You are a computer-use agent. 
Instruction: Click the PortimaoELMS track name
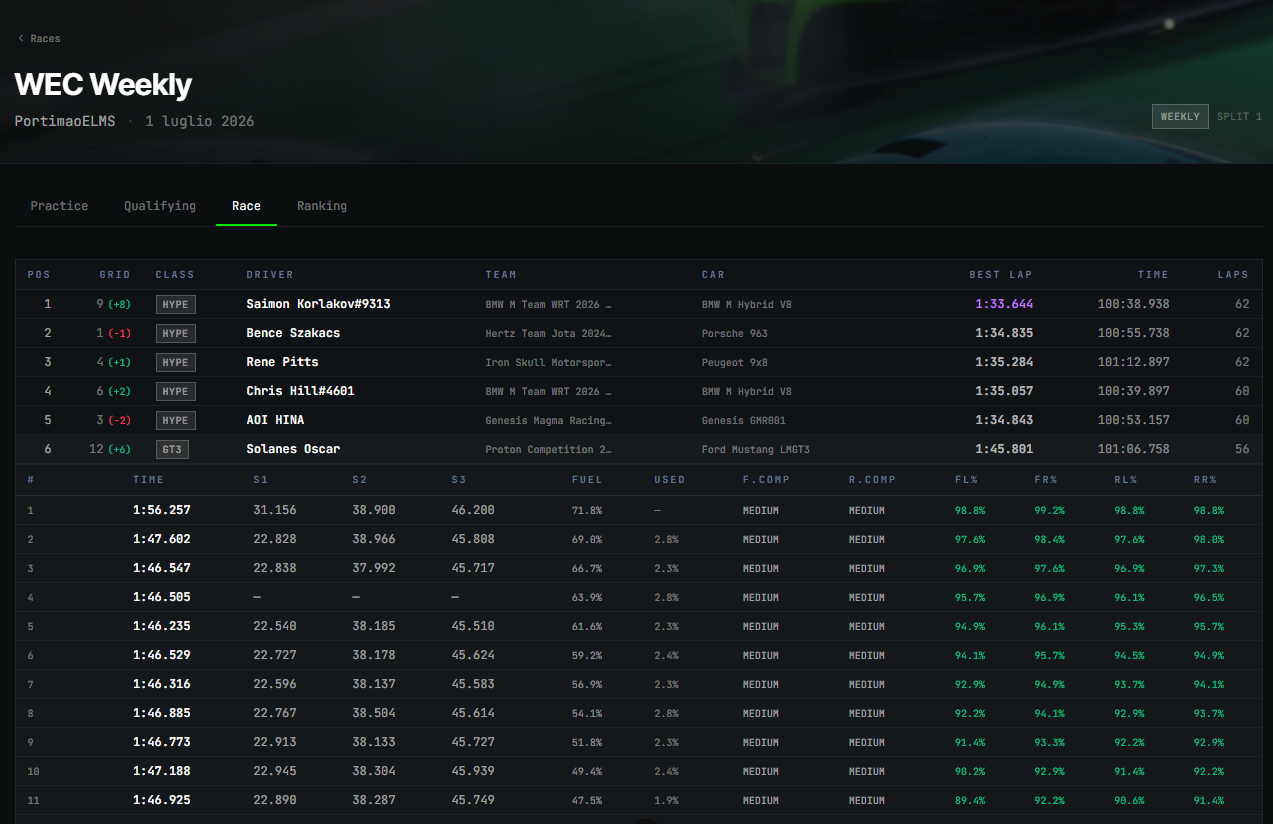coord(65,121)
